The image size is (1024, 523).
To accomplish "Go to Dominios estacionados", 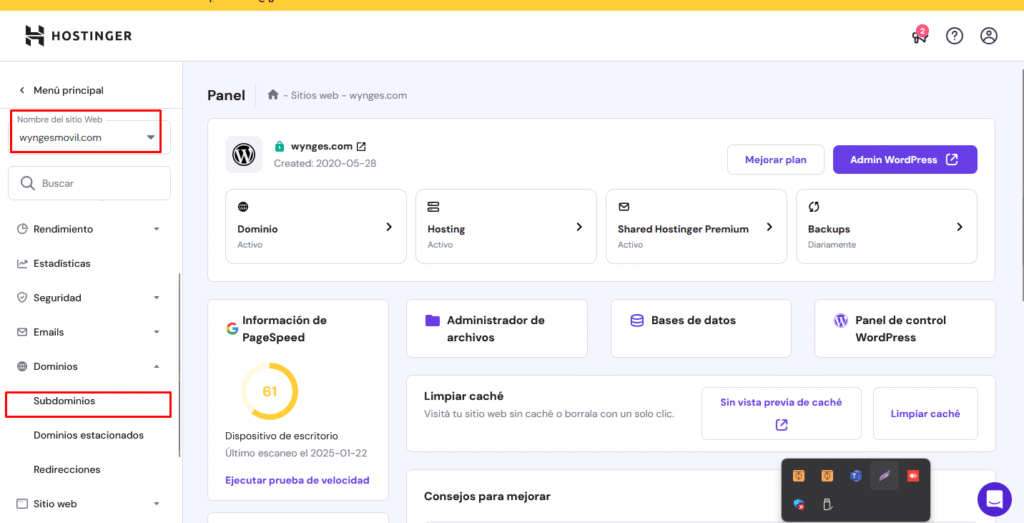I will [88, 435].
